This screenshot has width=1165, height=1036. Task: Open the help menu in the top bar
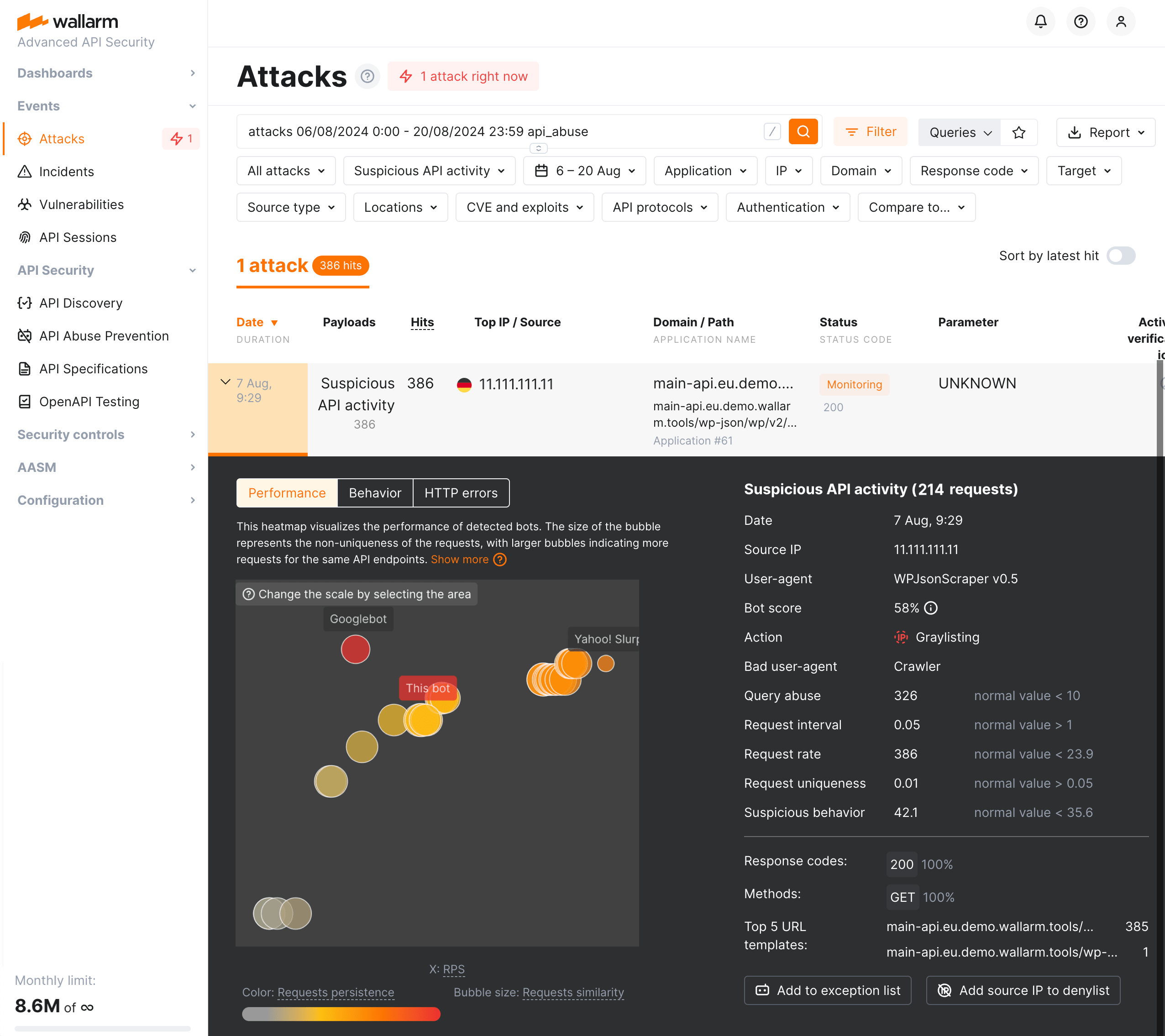point(1081,21)
